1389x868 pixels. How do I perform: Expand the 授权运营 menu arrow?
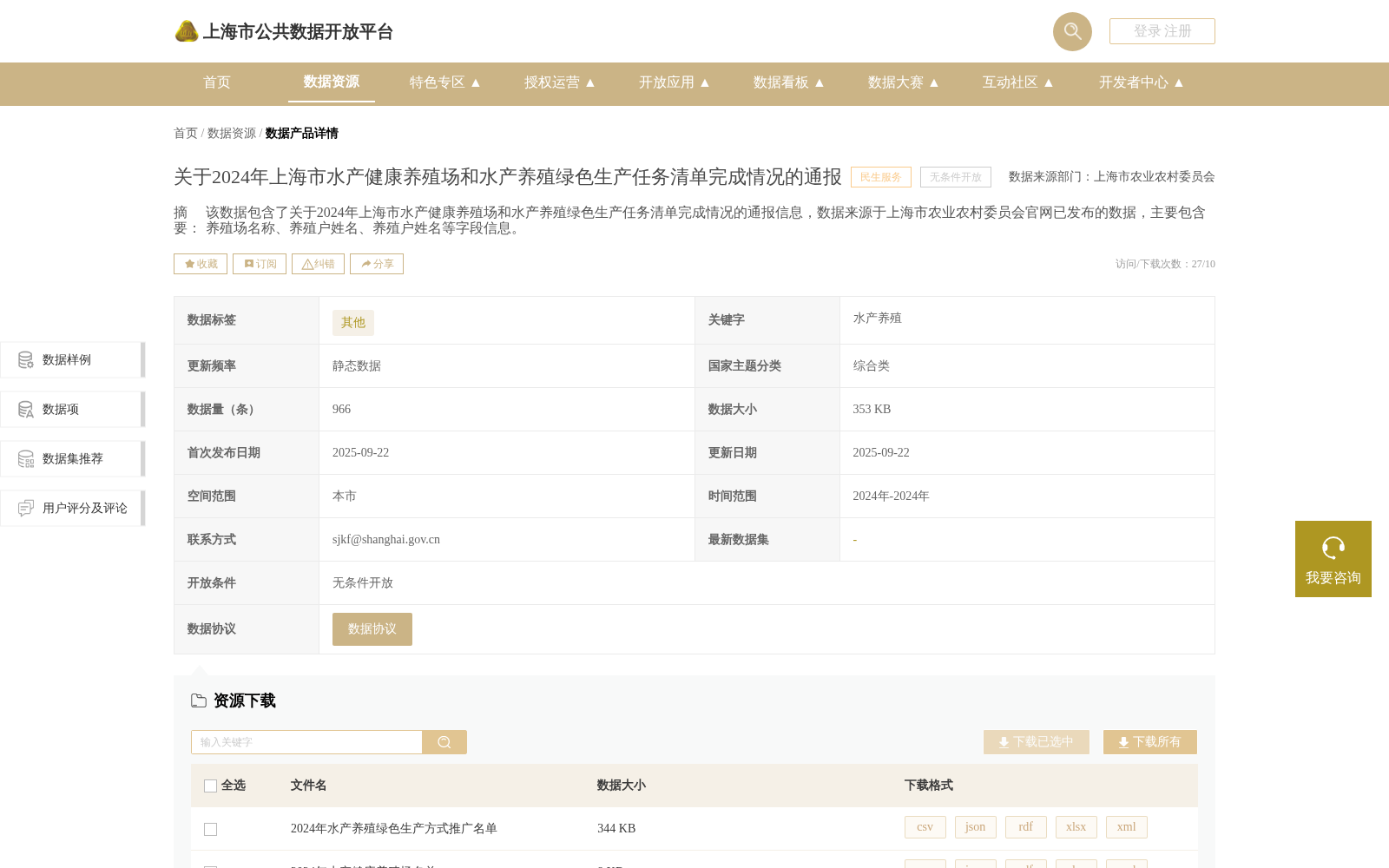point(590,82)
